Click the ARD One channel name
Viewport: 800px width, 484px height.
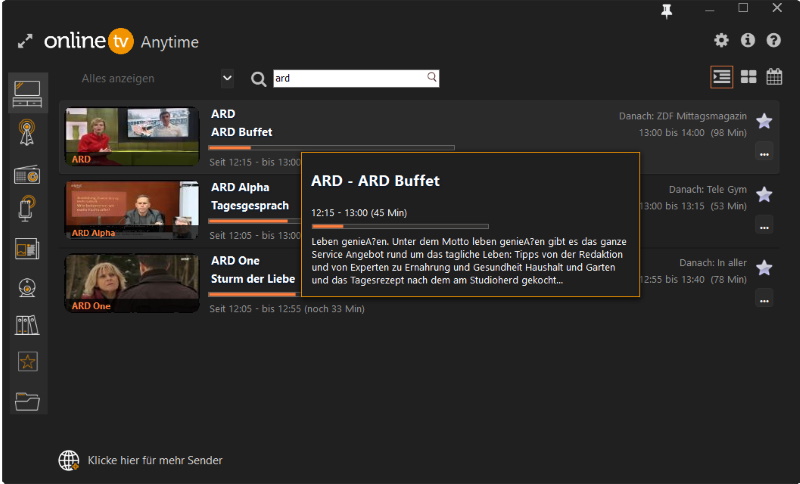click(235, 261)
